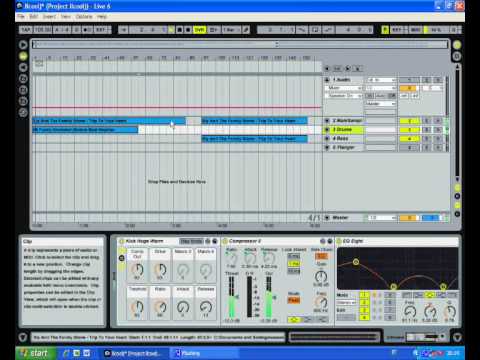Enable draw mode with the pencil icon
Screen dimensions: 480x360
[246, 30]
